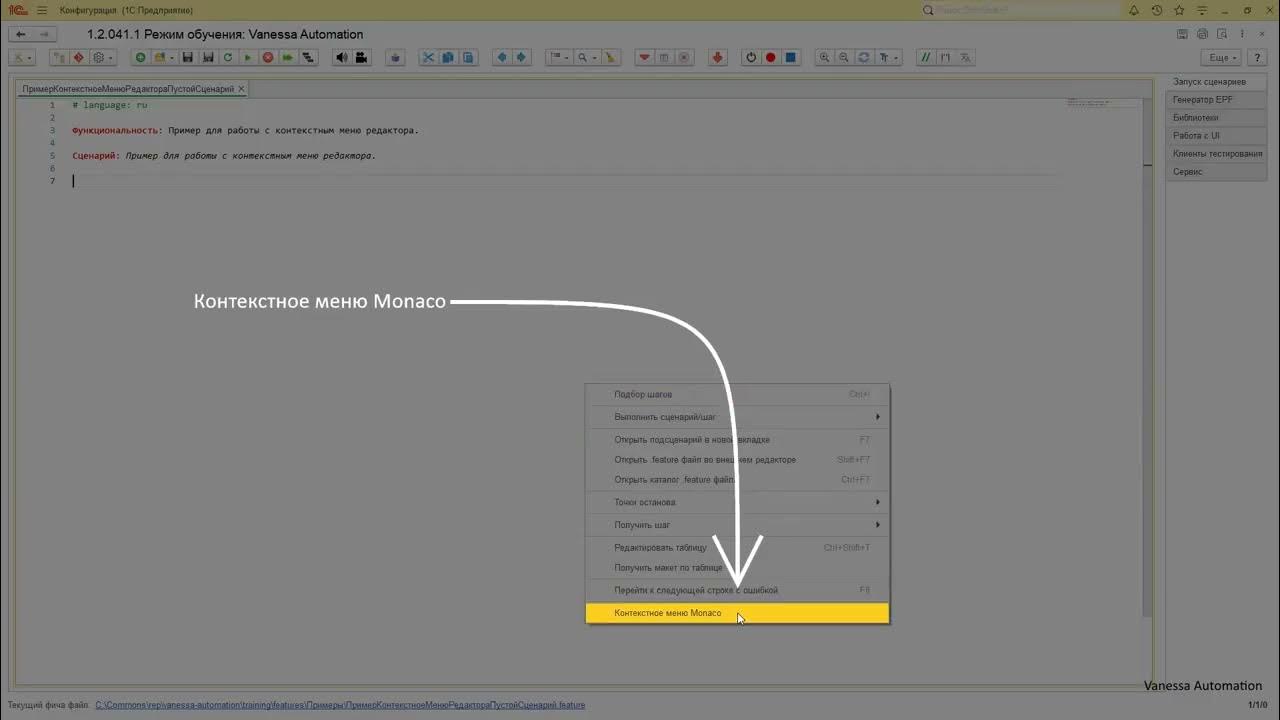Click the Reload feature file icon
Image resolution: width=1280 pixels, height=720 pixels.
[228, 57]
